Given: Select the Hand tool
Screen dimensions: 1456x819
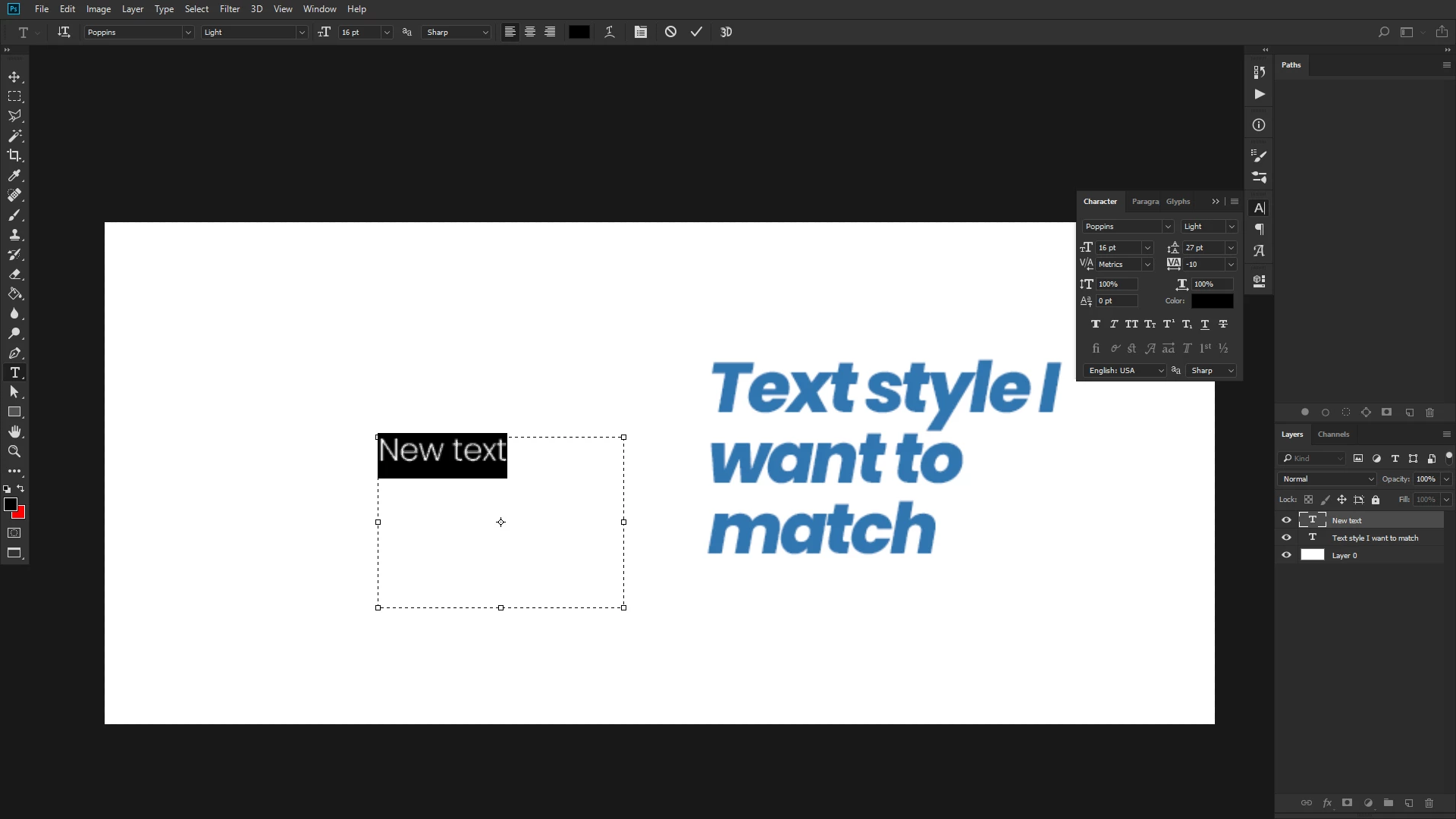Looking at the screenshot, I should 14,431.
